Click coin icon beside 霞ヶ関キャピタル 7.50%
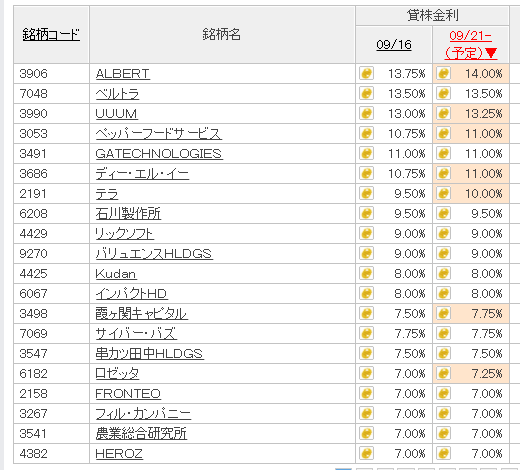Image resolution: width=520 pixels, height=470 pixels. (366, 313)
